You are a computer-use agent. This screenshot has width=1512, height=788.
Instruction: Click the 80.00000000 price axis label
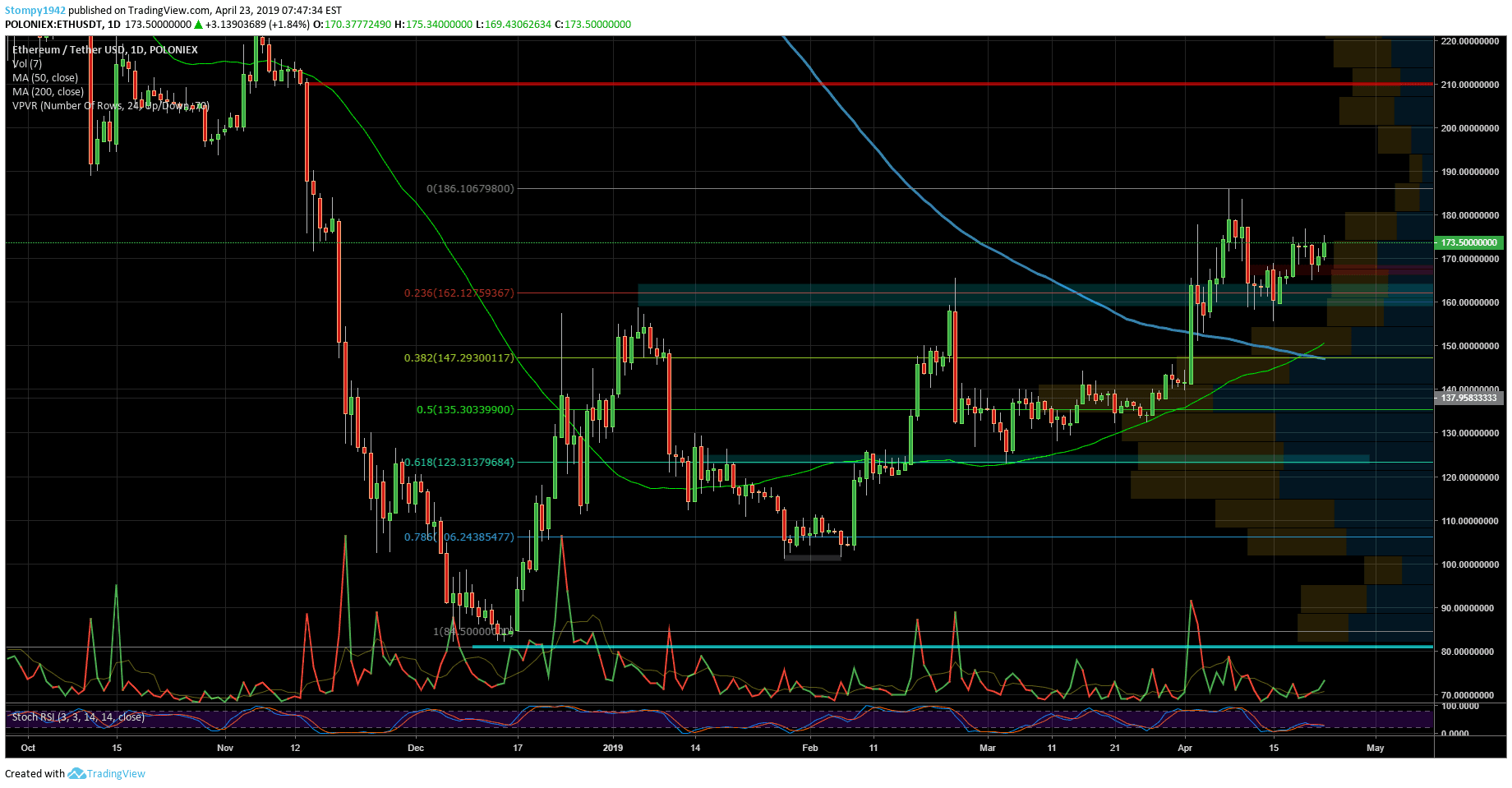coord(1469,652)
